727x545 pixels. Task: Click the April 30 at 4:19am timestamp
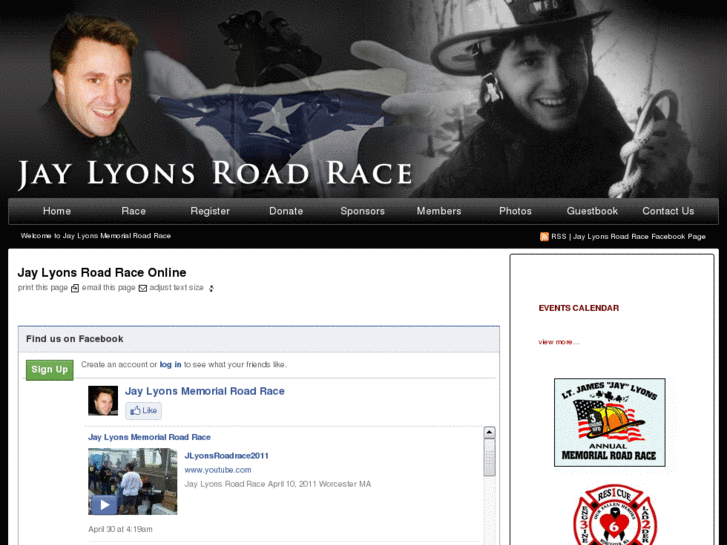pos(120,529)
